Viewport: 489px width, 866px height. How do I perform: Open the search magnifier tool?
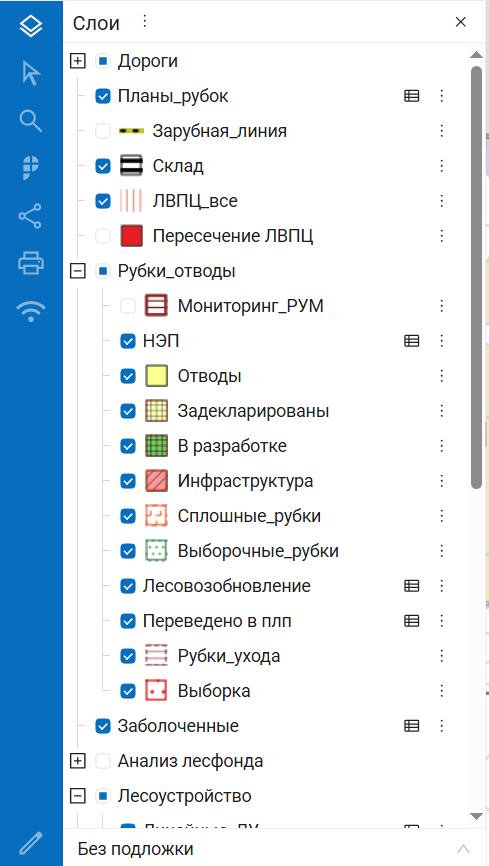(x=31, y=120)
